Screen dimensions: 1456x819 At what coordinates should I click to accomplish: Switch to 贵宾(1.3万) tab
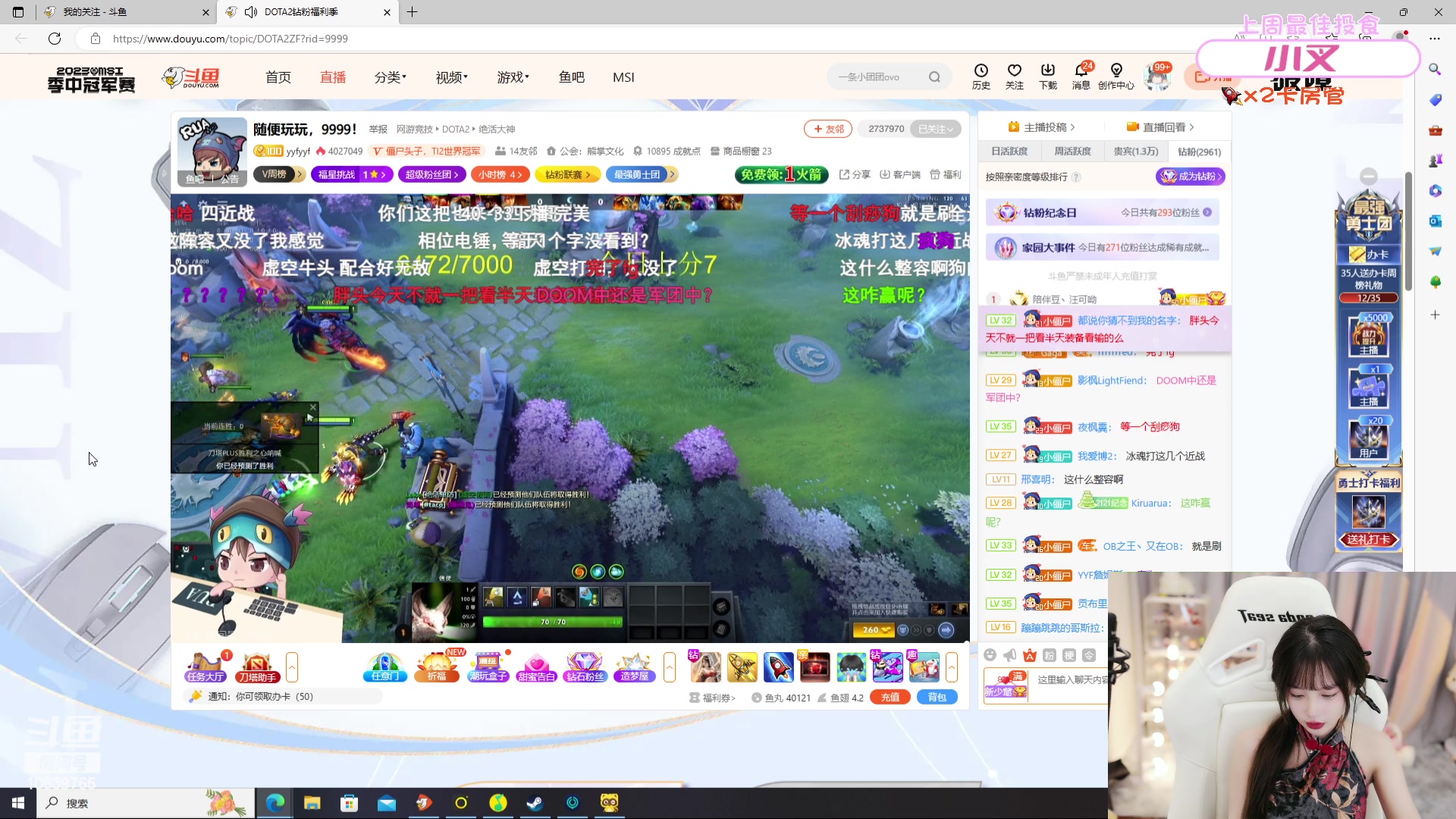(x=1136, y=152)
